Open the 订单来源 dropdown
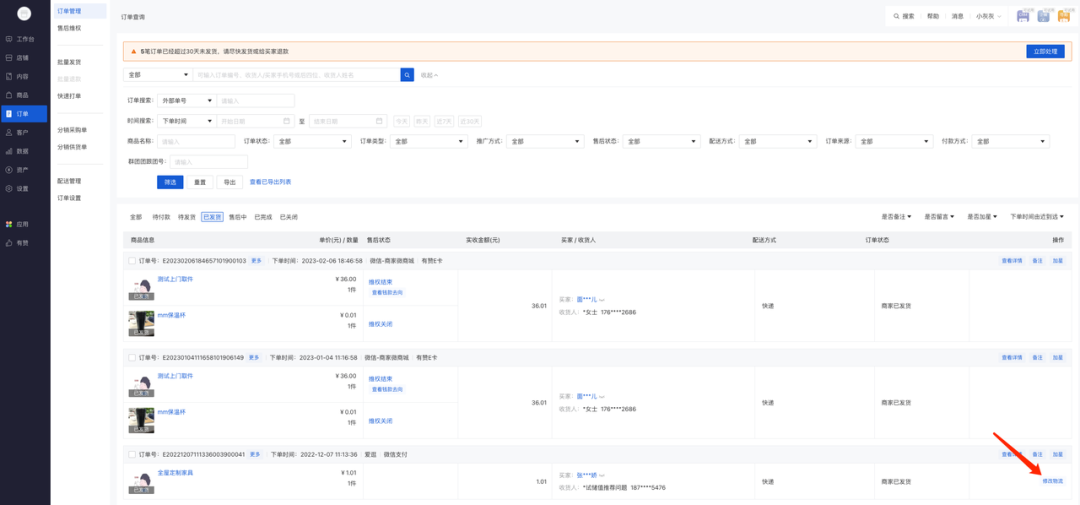Screen dimensions: 1080x505 click(x=895, y=141)
